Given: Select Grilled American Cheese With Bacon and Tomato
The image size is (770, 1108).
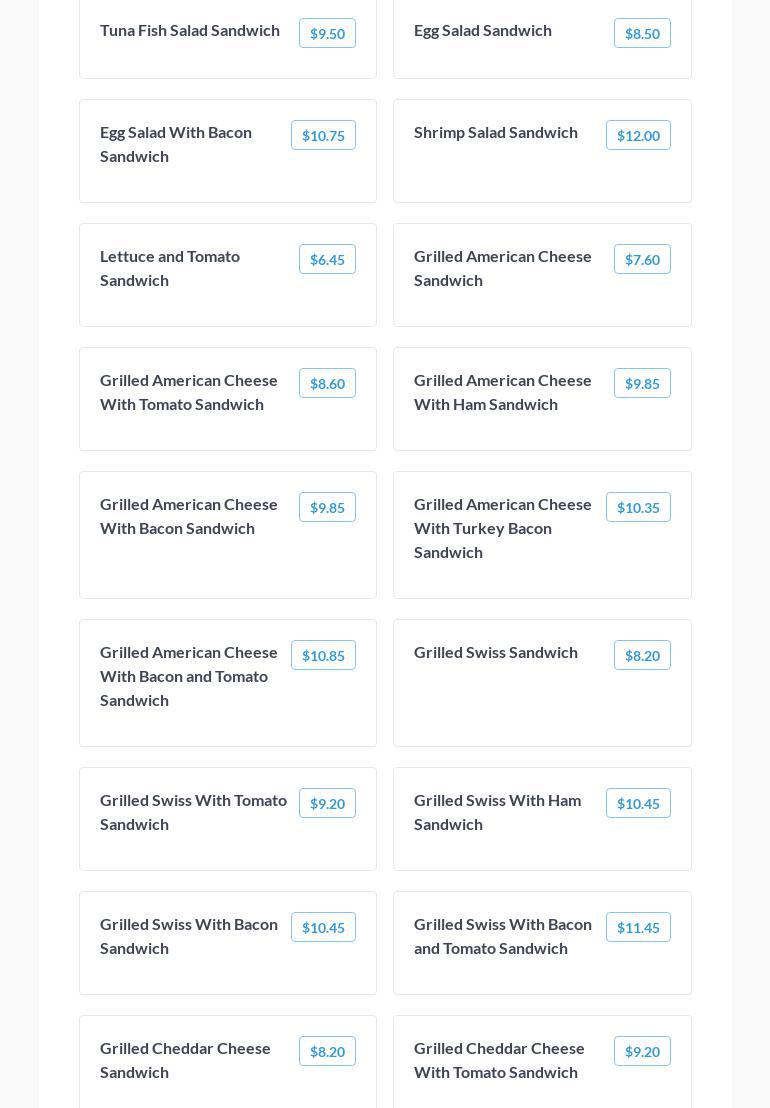Looking at the screenshot, I should click(189, 676).
